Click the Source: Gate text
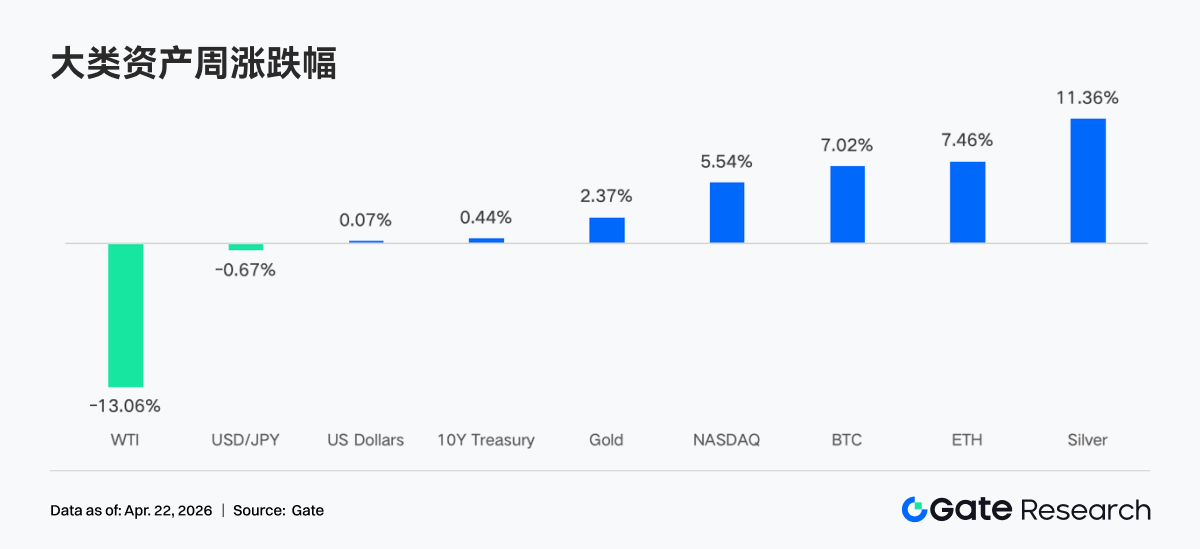Screen dimensions: 1200x549 tap(278, 511)
